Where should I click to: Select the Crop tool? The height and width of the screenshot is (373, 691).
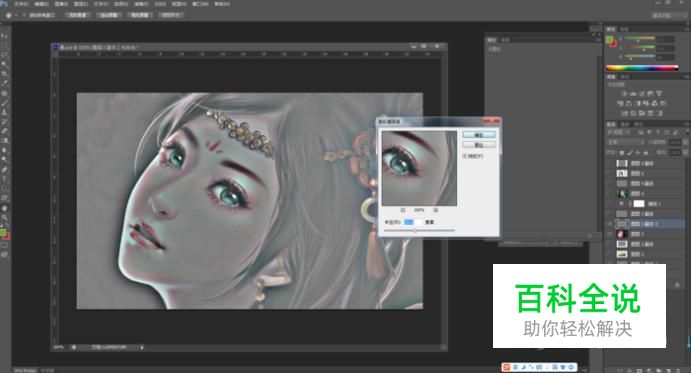tap(4, 74)
